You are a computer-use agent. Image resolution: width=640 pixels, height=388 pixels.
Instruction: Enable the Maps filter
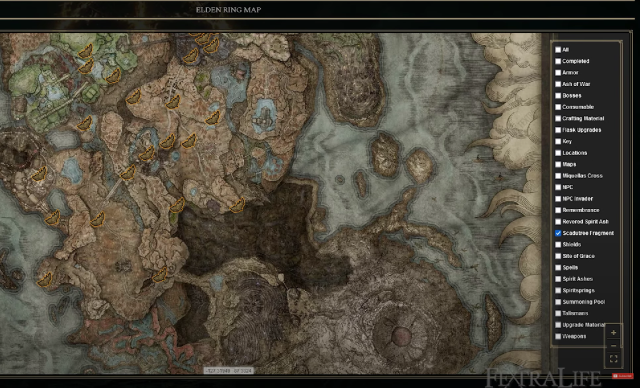tap(558, 164)
